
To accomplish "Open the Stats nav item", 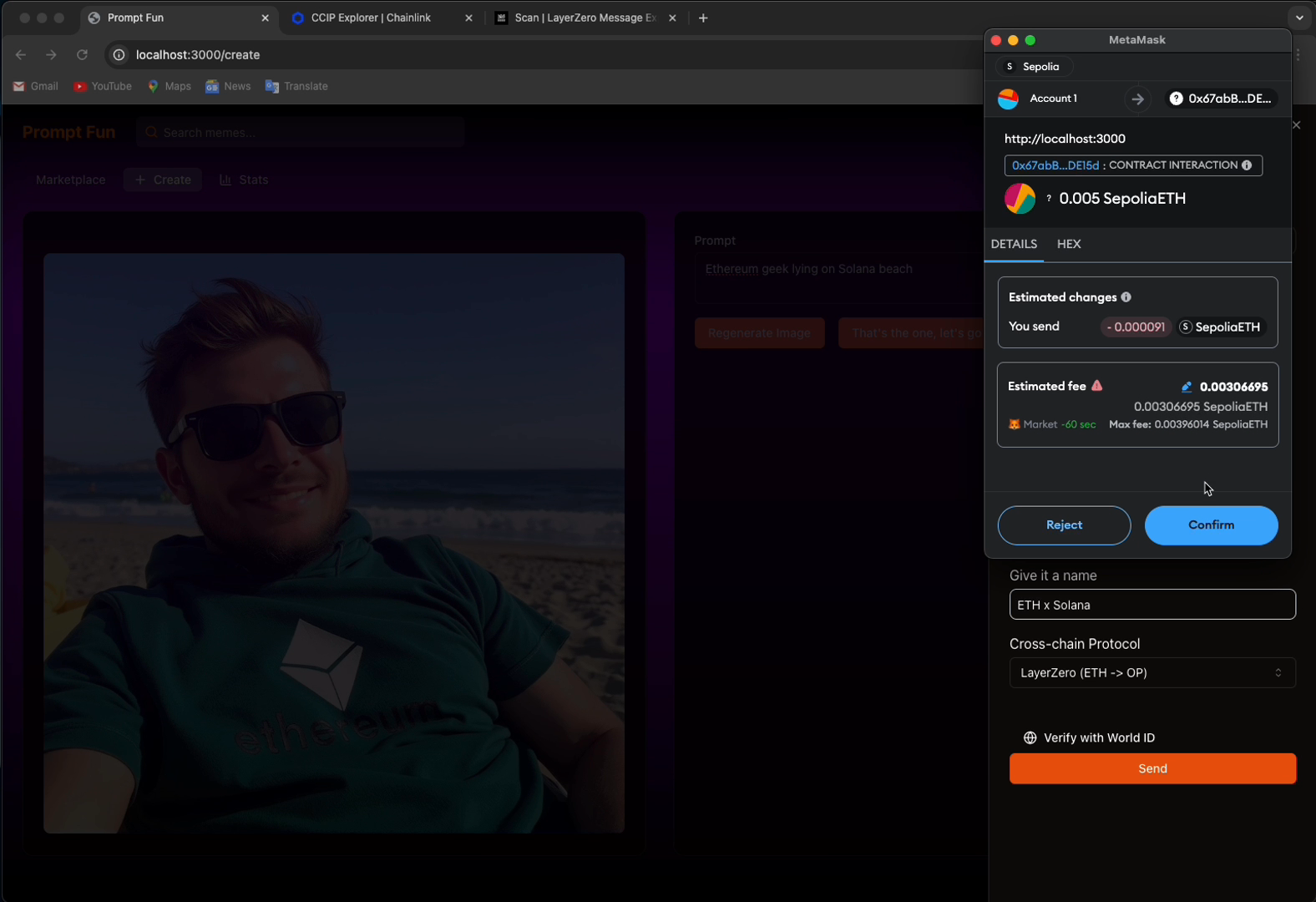I will 244,180.
